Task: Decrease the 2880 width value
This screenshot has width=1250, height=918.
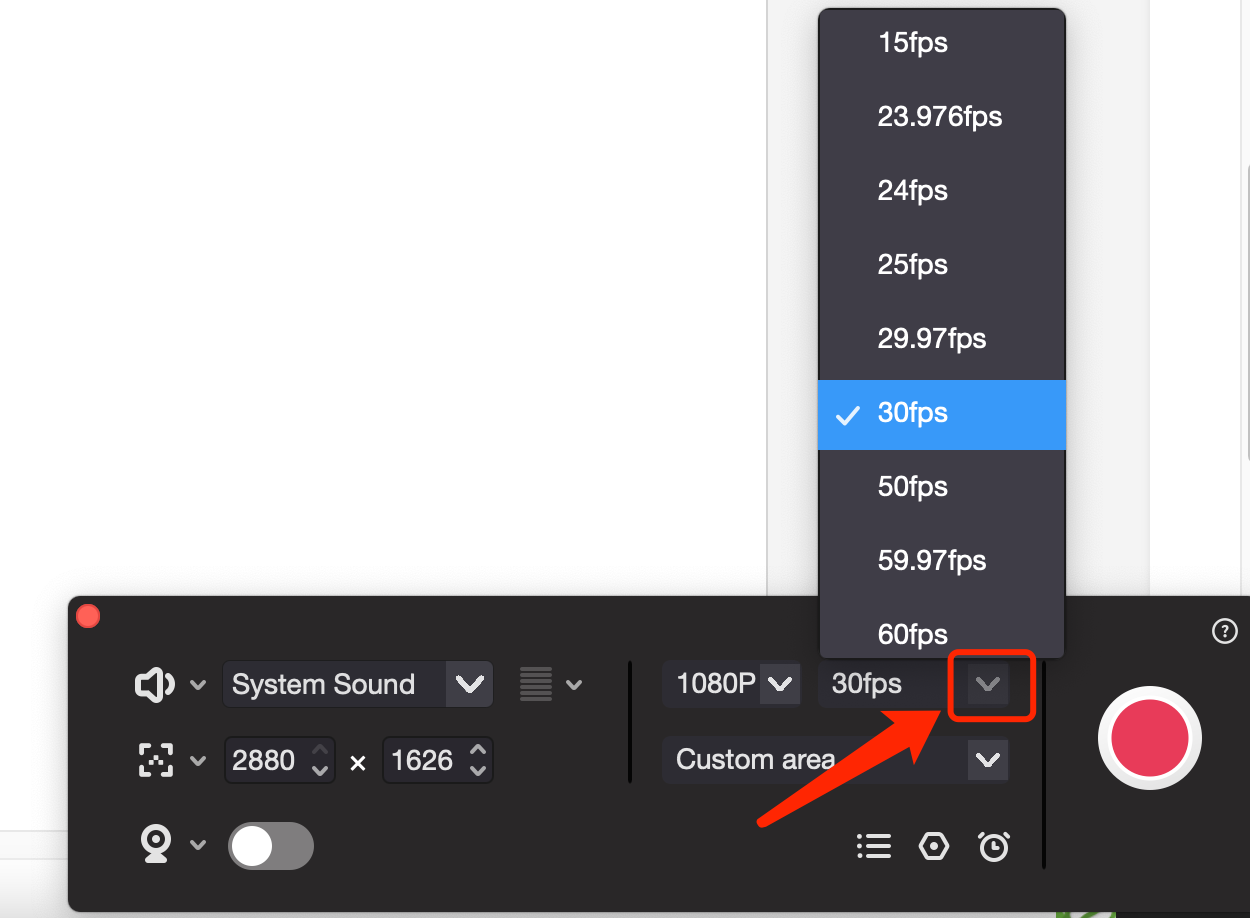Action: [x=320, y=771]
